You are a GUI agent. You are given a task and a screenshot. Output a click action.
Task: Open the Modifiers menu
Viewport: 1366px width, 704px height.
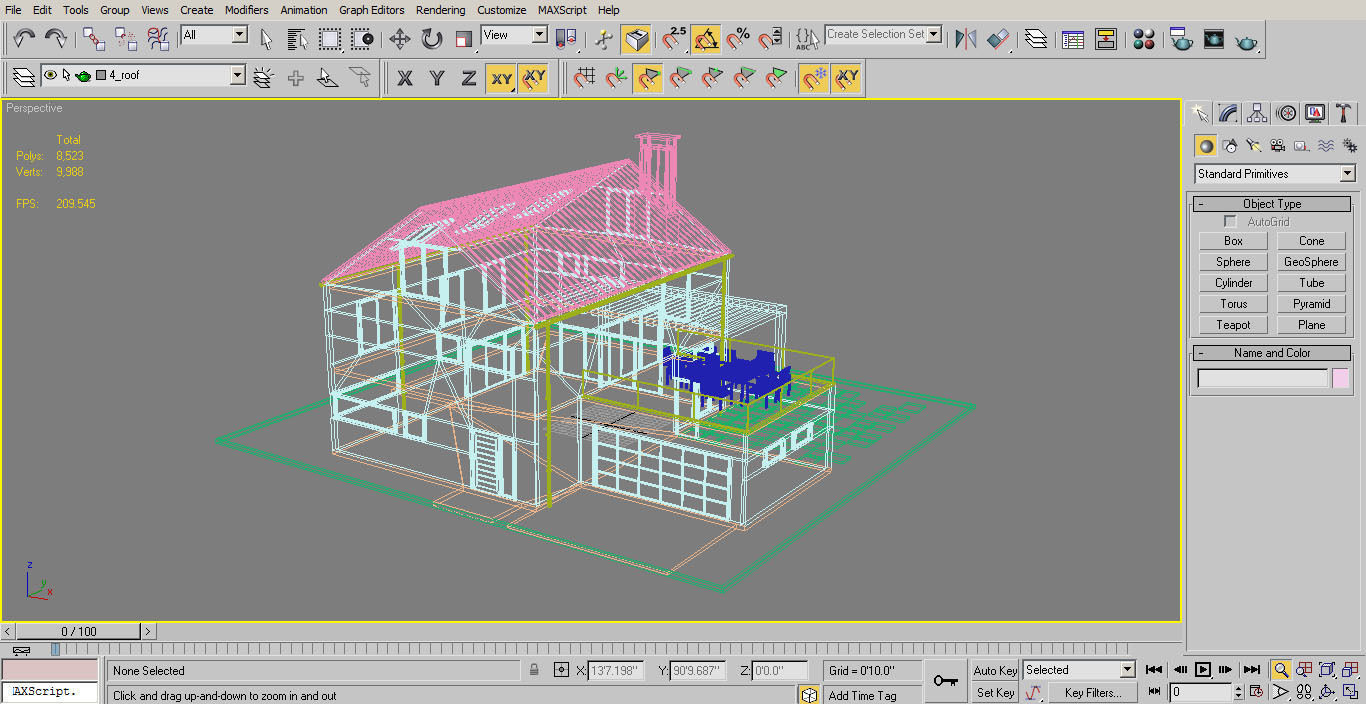click(x=246, y=10)
